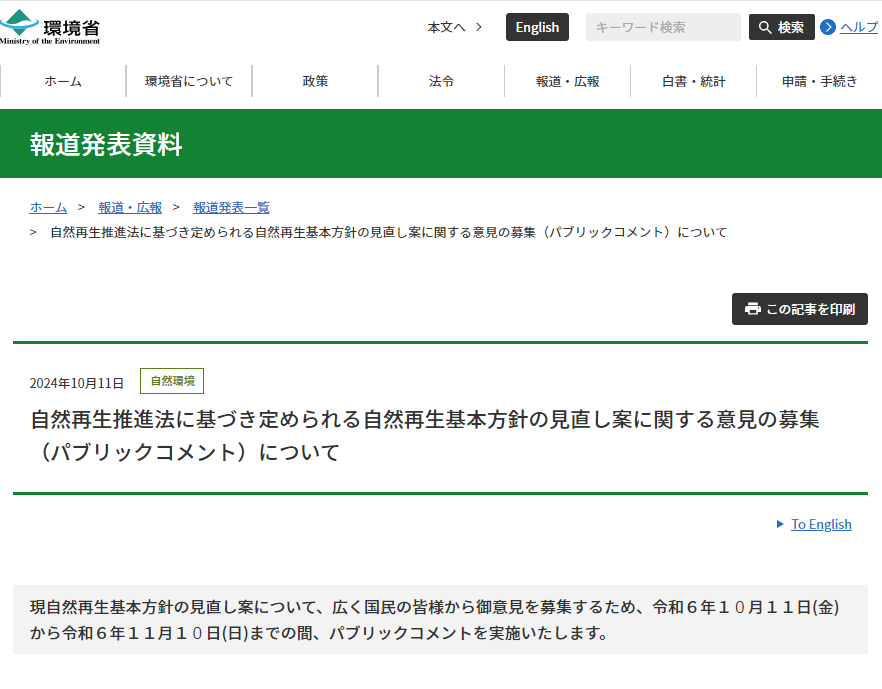Open the 報道・広報 navigation menu item

coord(566,81)
